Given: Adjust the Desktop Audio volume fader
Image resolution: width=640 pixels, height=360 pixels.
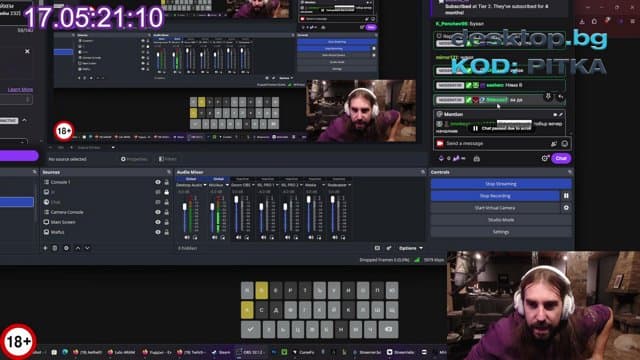Looking at the screenshot, I should point(185,207).
